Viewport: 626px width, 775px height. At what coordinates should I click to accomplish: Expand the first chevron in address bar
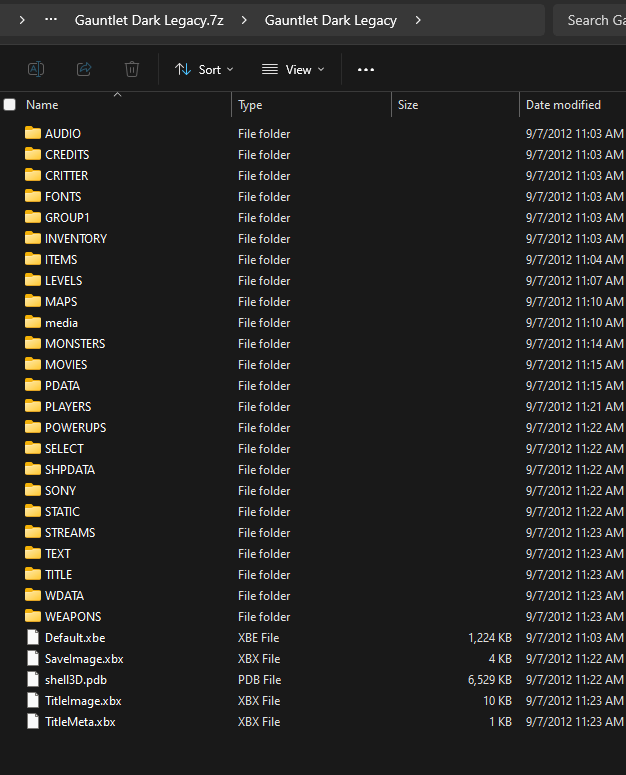coord(22,20)
